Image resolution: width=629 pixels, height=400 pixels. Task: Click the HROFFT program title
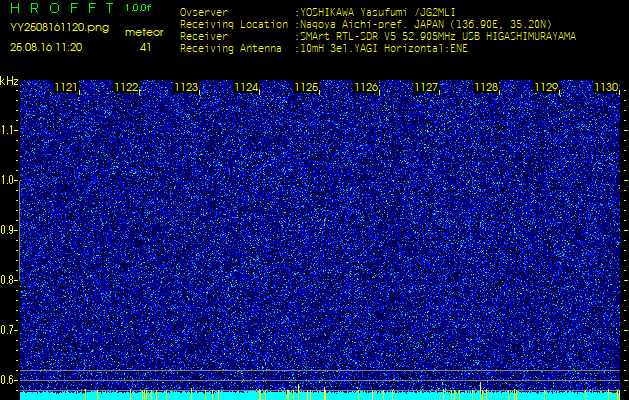[63, 8]
